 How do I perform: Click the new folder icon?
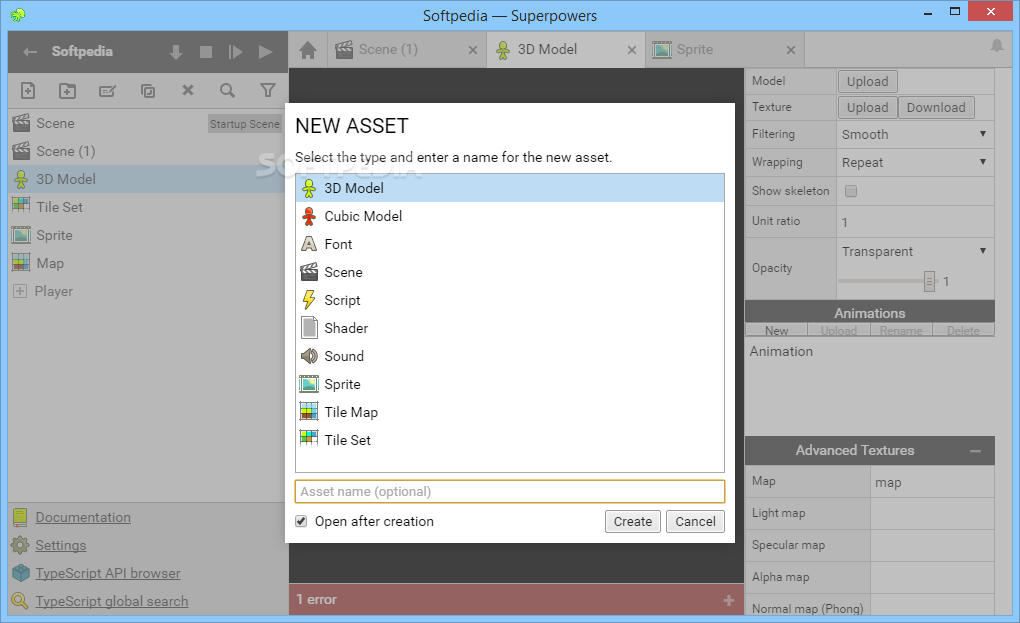(x=68, y=90)
